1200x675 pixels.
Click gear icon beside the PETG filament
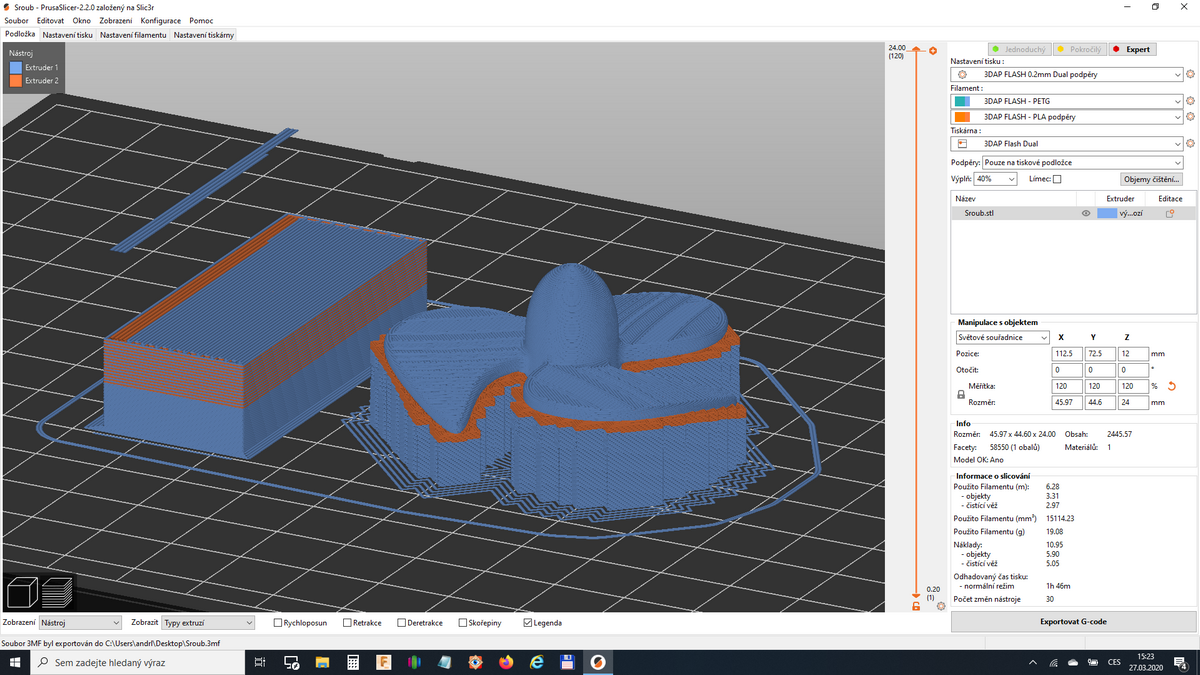click(x=1190, y=101)
